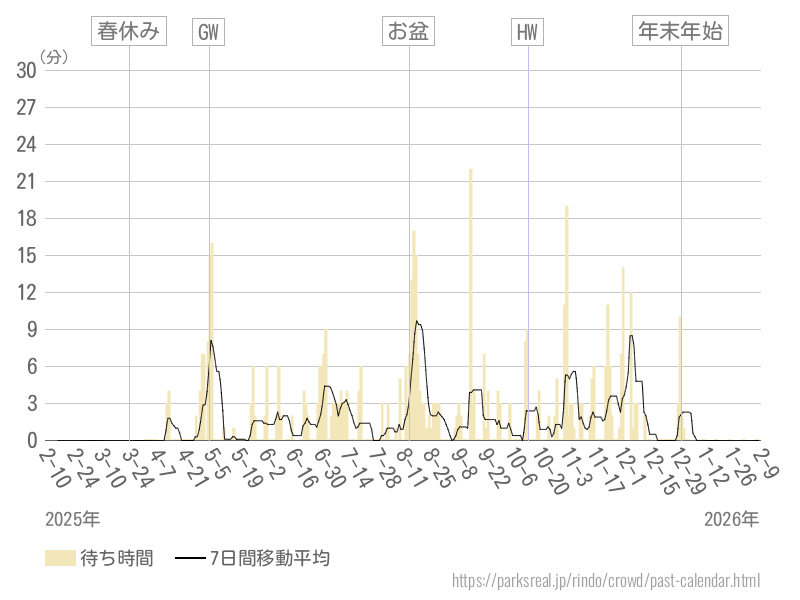Open the parksreal.jp source URL
This screenshot has height=600, width=800.
(606, 580)
